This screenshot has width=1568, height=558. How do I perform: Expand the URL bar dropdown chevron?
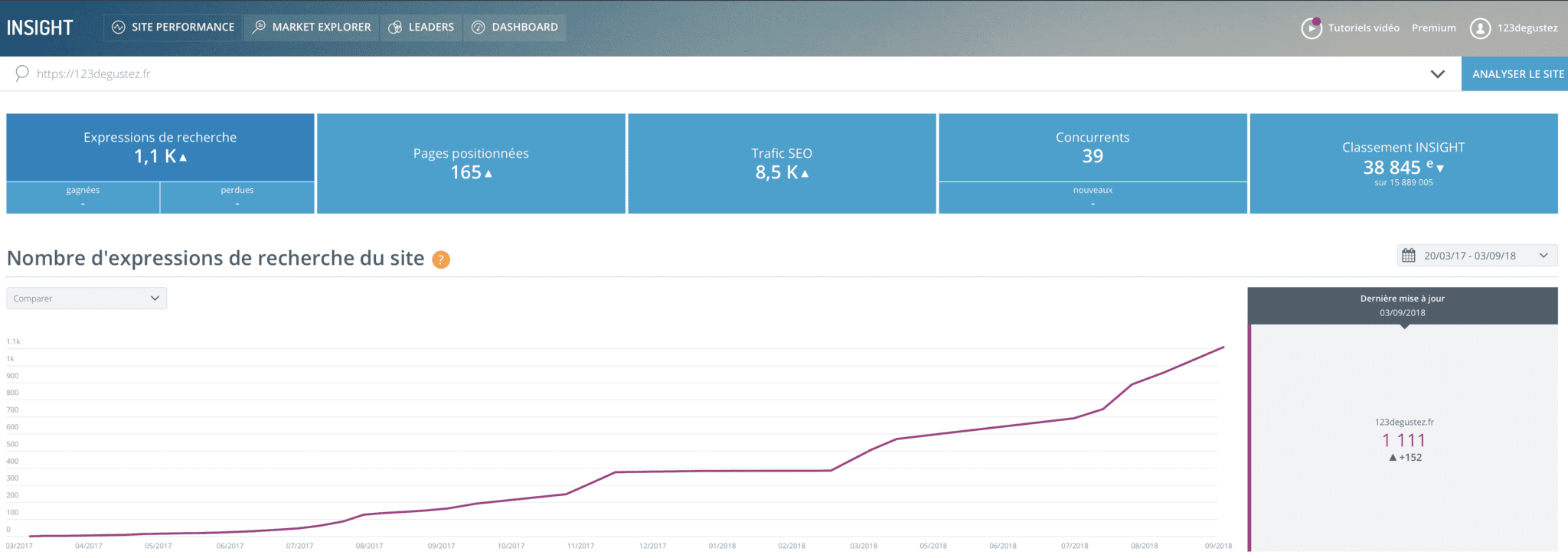1437,74
